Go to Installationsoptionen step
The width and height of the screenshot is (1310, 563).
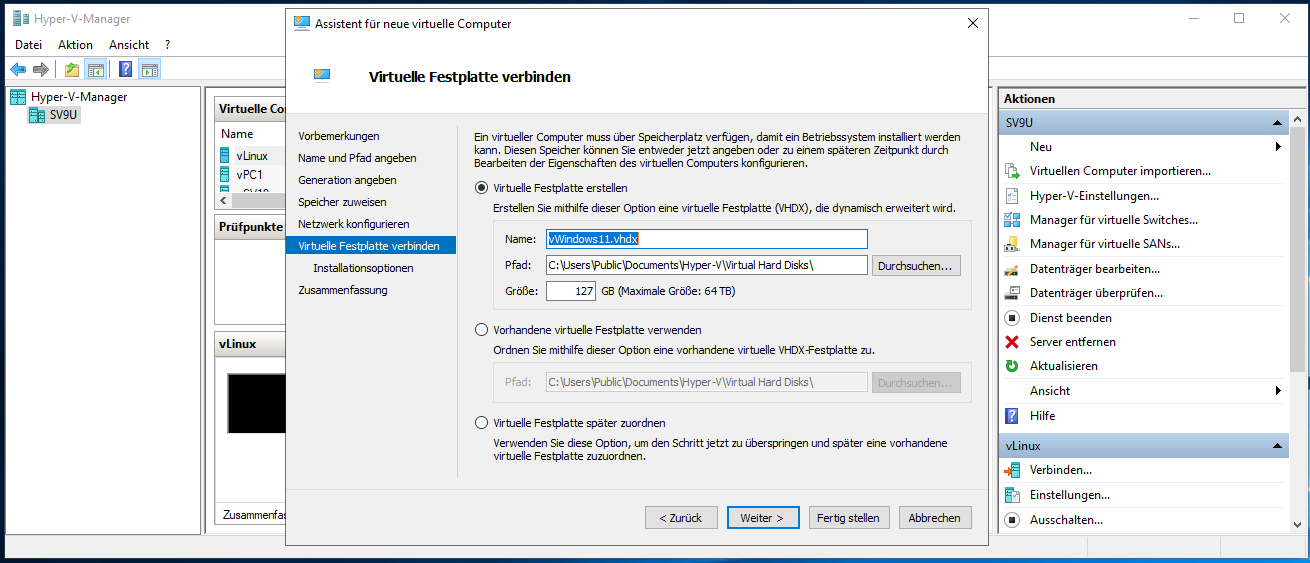pos(363,268)
